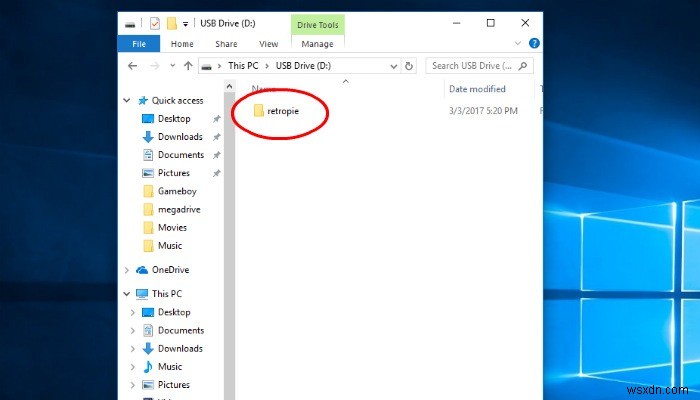Expand the ribbon with the chevron
This screenshot has height=400, width=700.
click(x=518, y=43)
